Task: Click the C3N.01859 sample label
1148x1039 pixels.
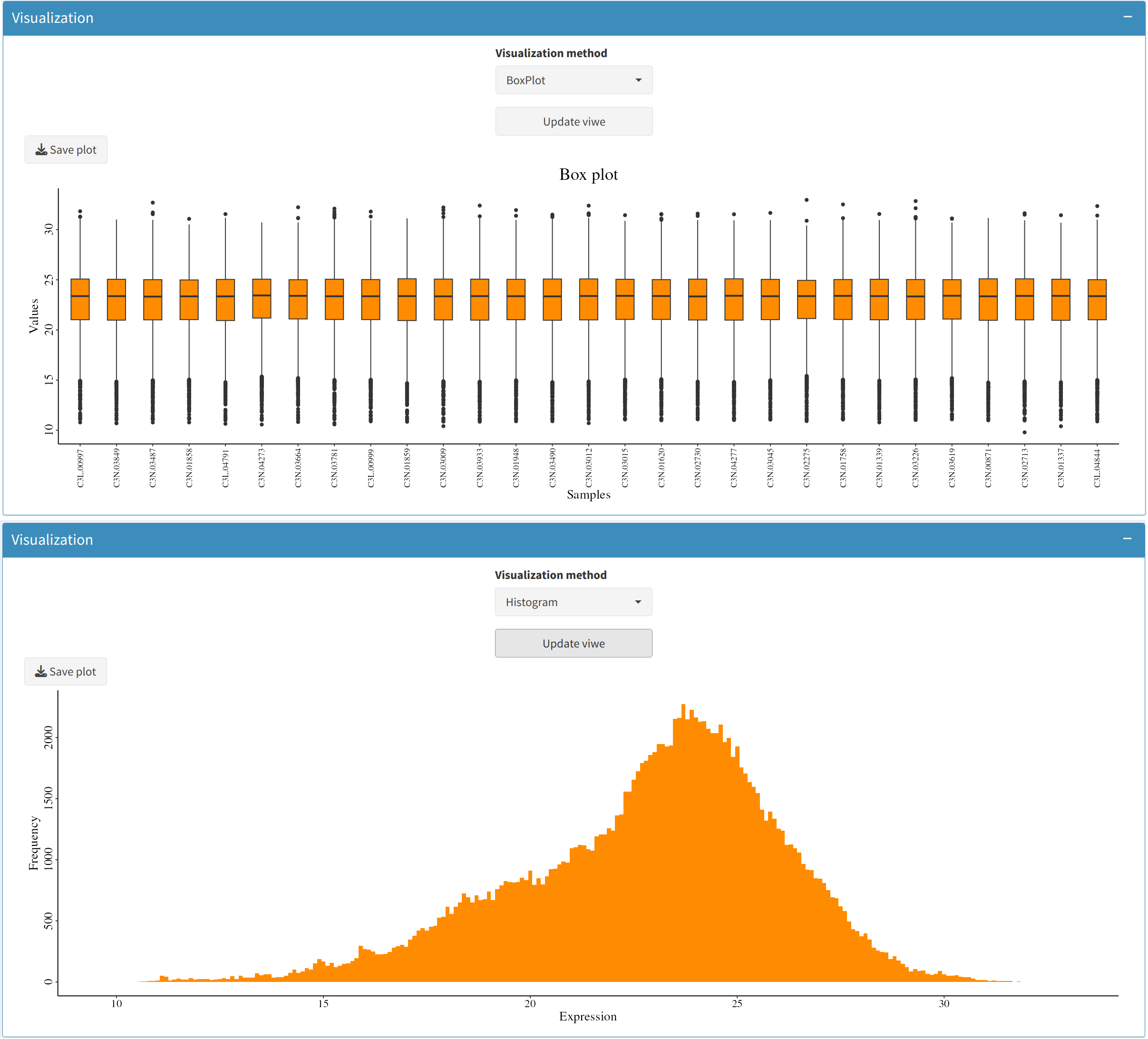Action: (407, 468)
